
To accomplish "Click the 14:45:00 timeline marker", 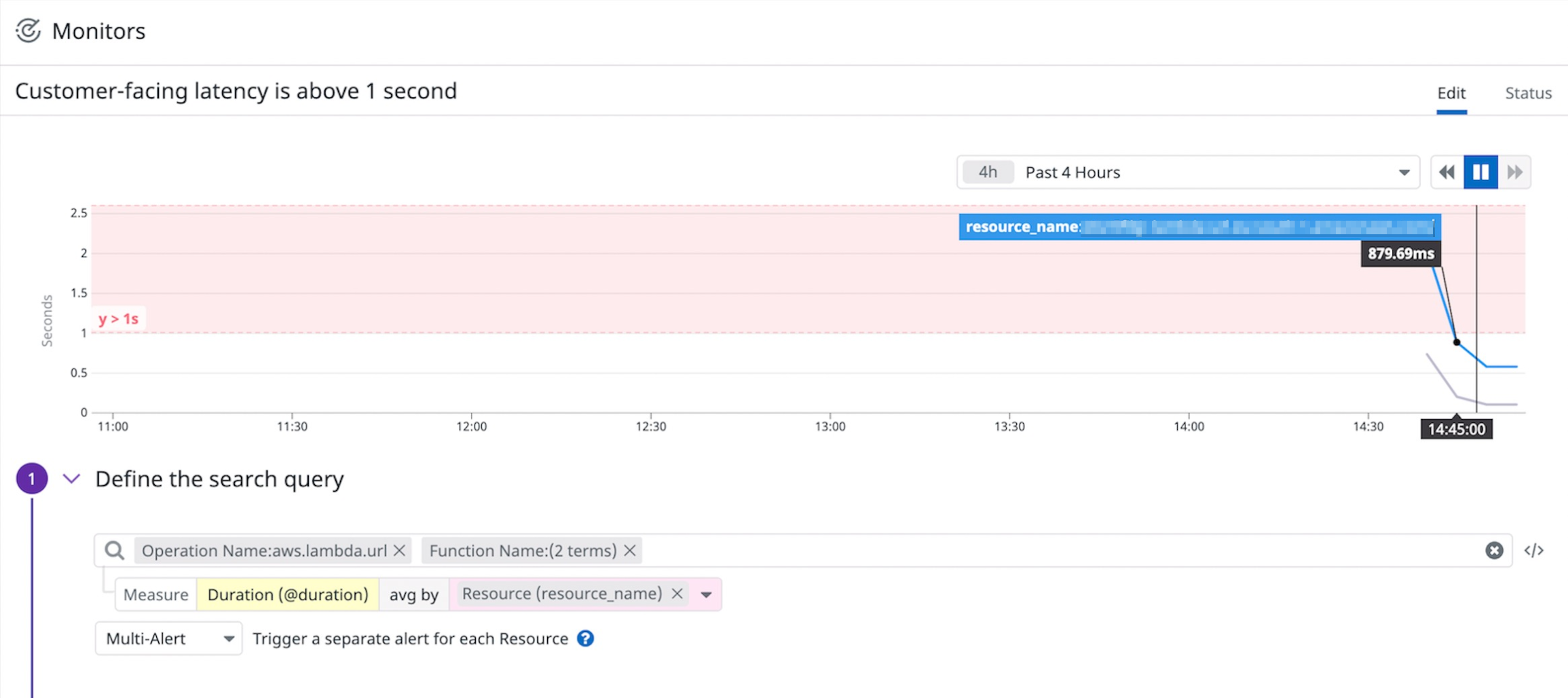I will pos(1456,428).
